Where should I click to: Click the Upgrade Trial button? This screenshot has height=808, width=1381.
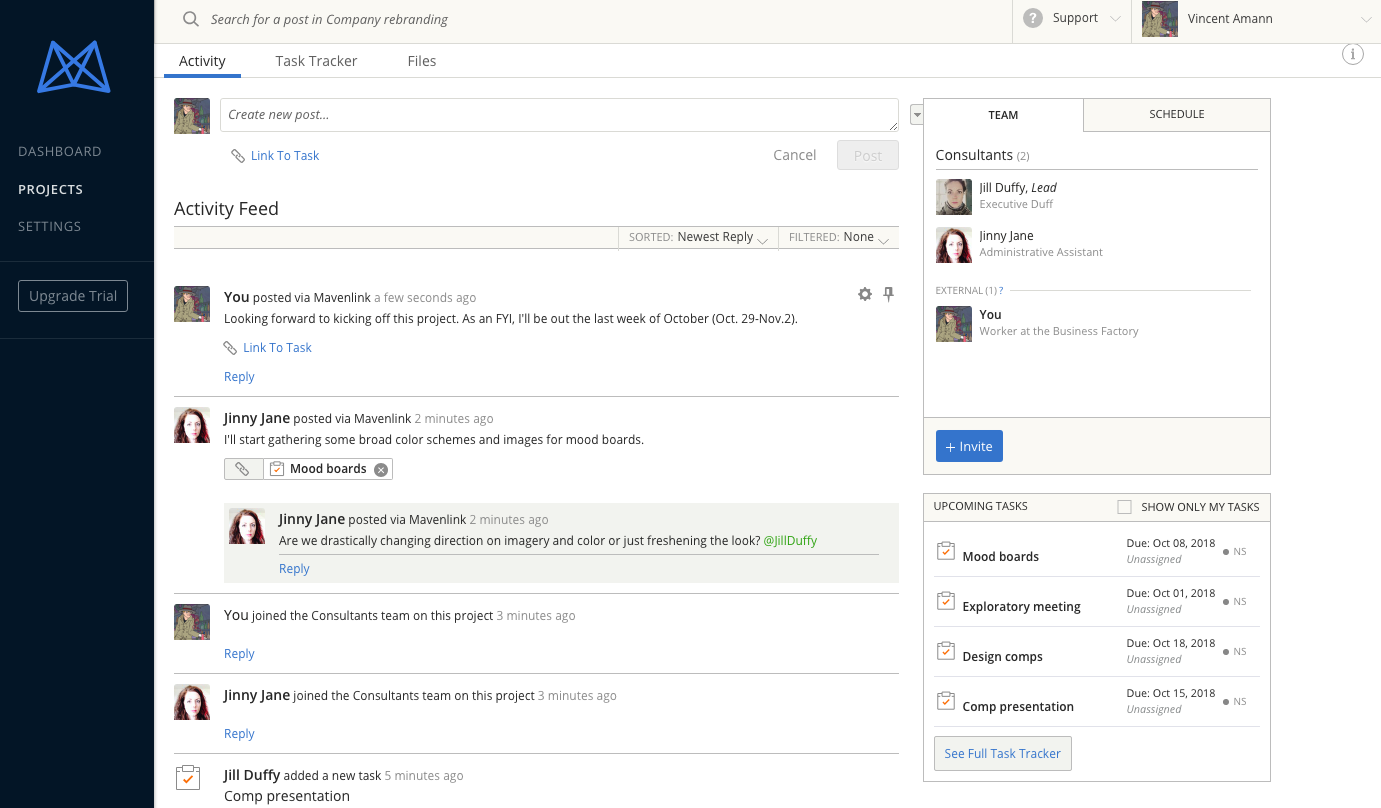(x=73, y=296)
